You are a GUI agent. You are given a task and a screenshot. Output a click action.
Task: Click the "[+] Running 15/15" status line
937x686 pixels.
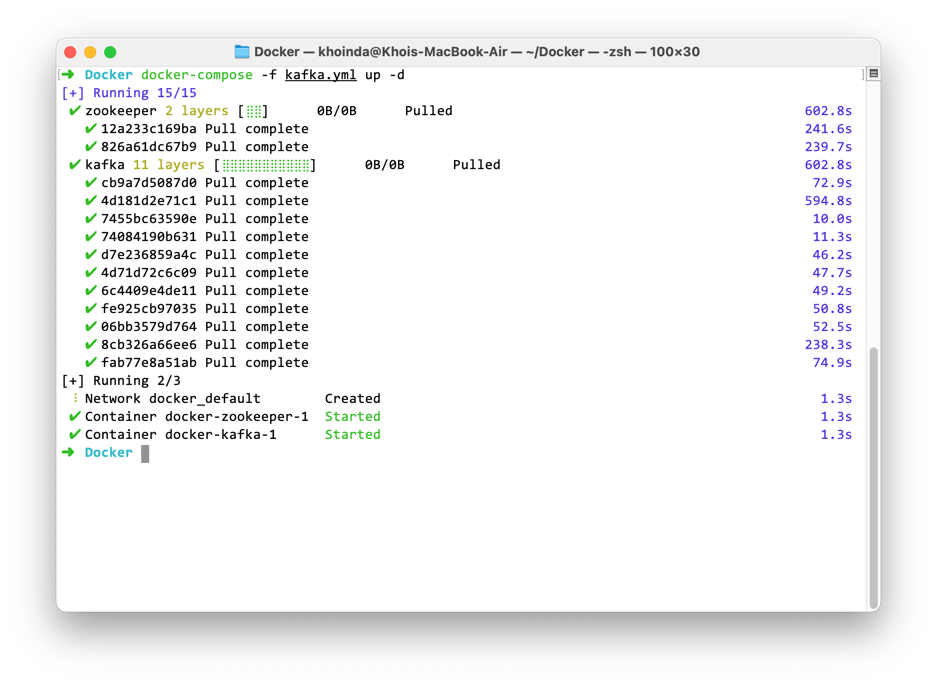click(x=129, y=93)
